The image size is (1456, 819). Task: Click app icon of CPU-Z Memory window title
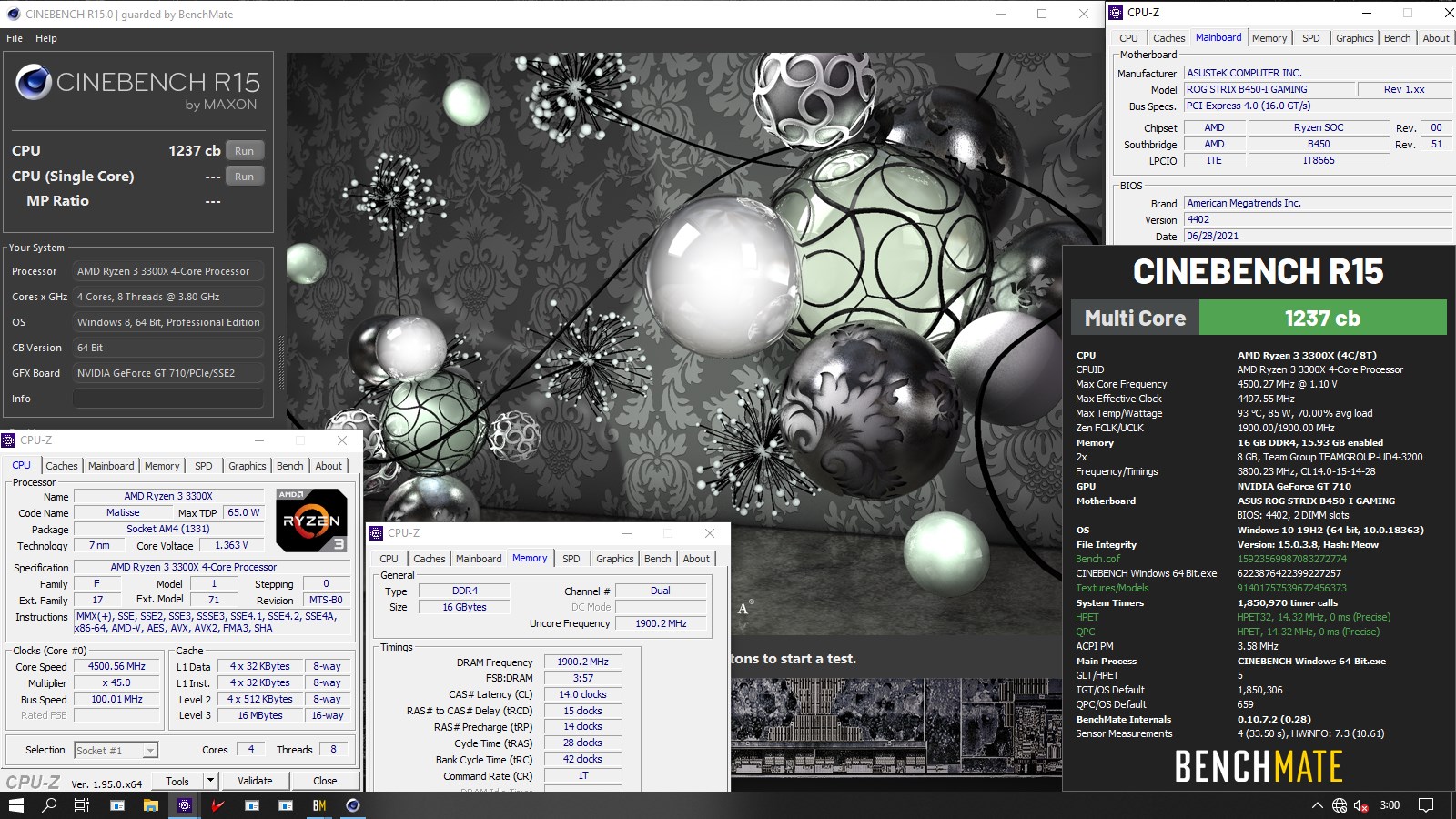tap(377, 533)
